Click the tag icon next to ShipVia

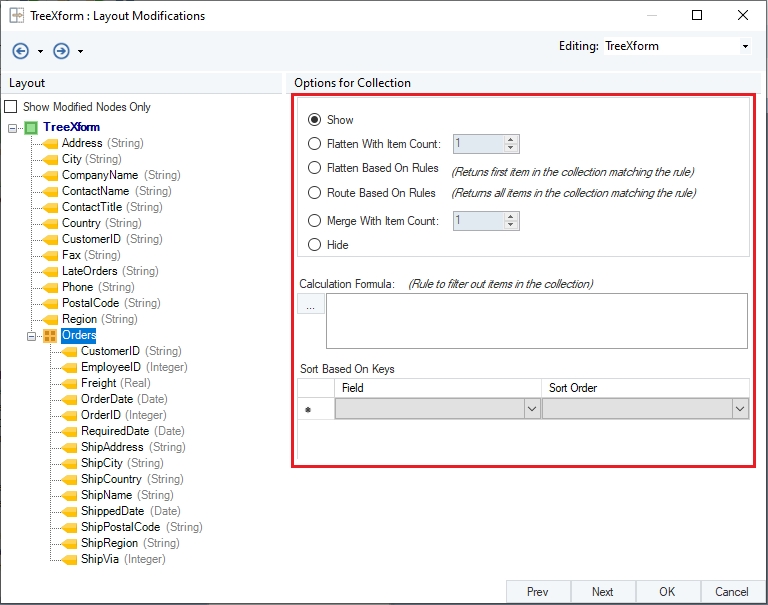69,559
